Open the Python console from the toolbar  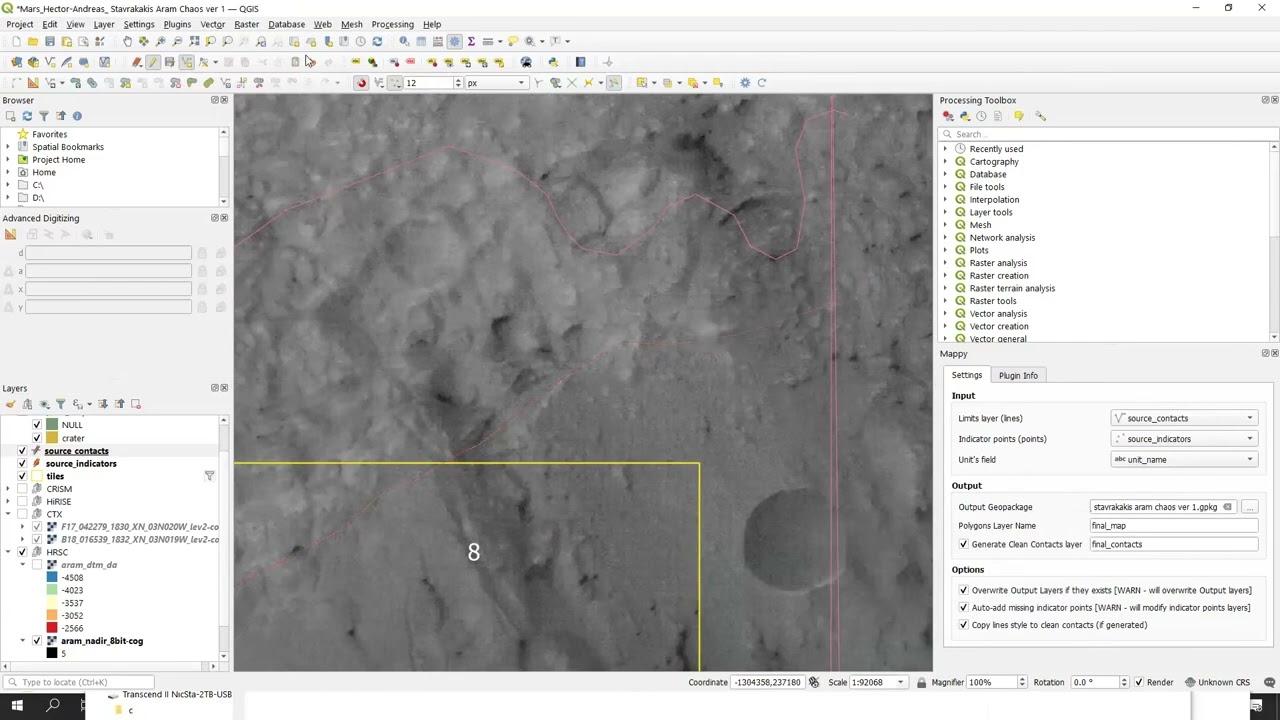(553, 62)
